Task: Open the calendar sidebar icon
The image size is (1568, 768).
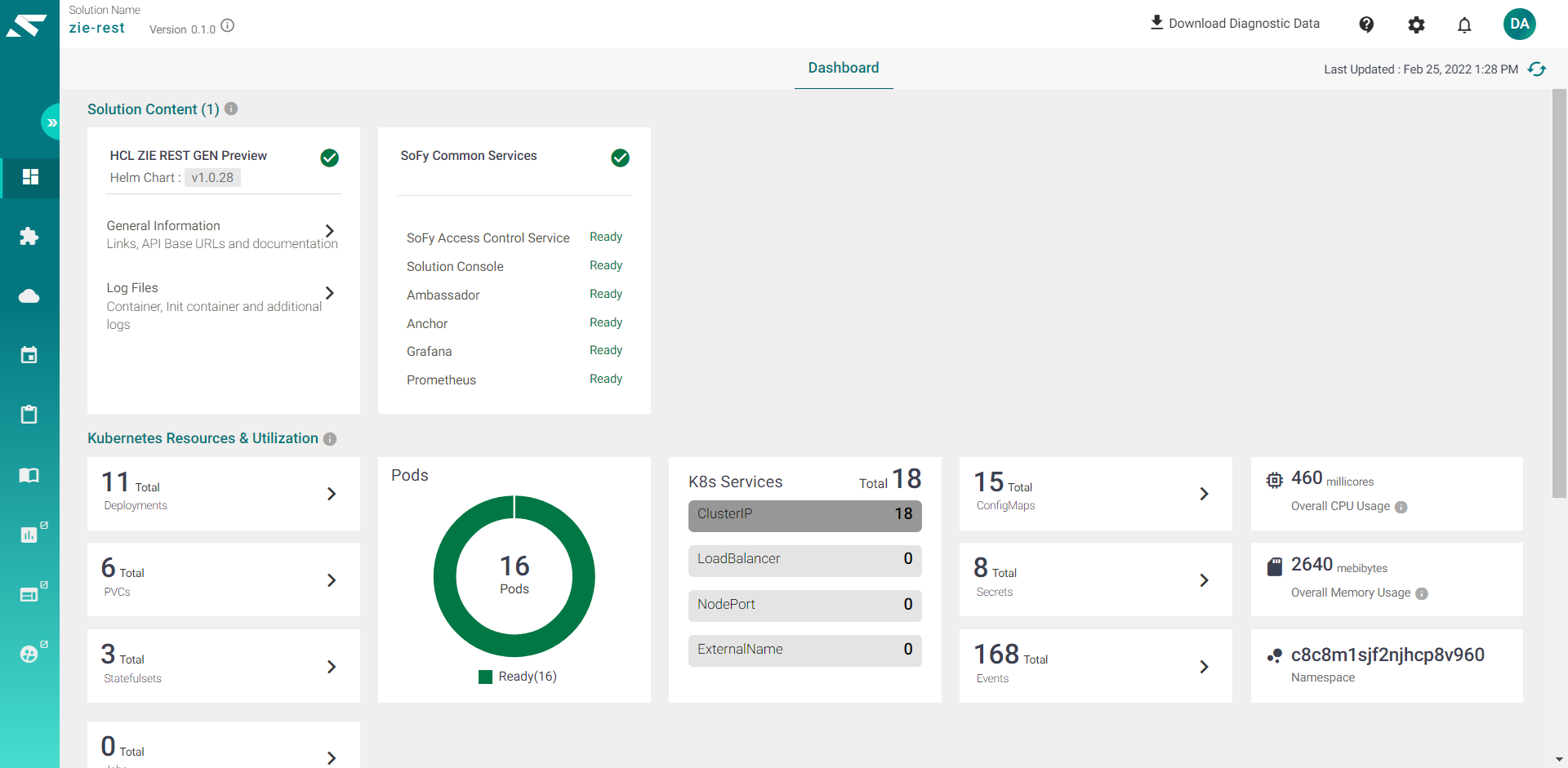Action: (x=29, y=355)
